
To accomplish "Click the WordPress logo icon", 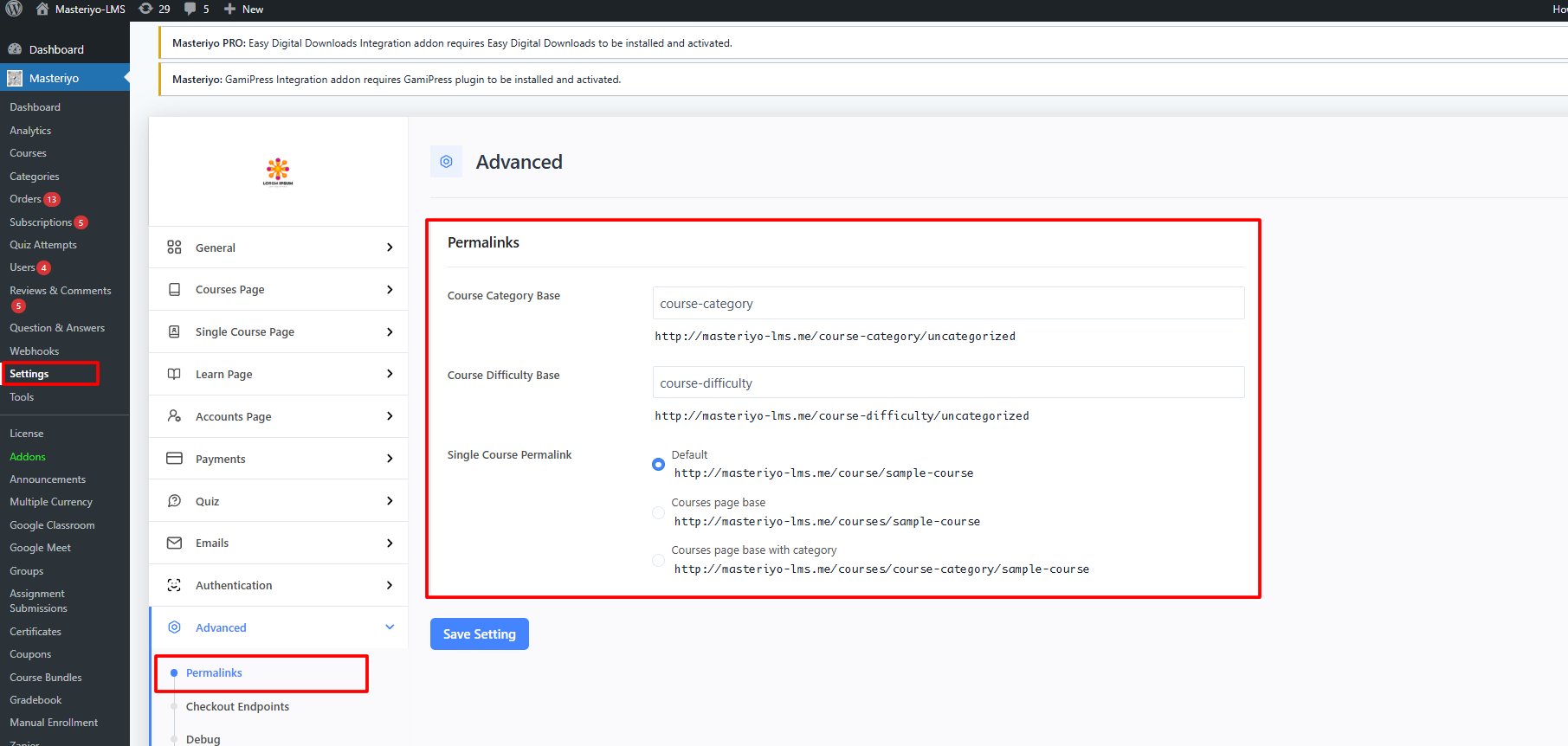I will click(14, 9).
